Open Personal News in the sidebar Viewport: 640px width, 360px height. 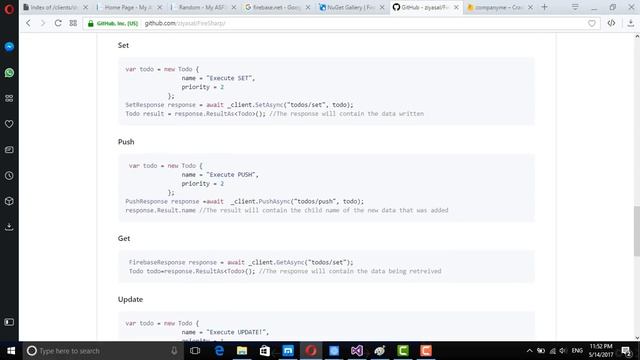[9, 150]
